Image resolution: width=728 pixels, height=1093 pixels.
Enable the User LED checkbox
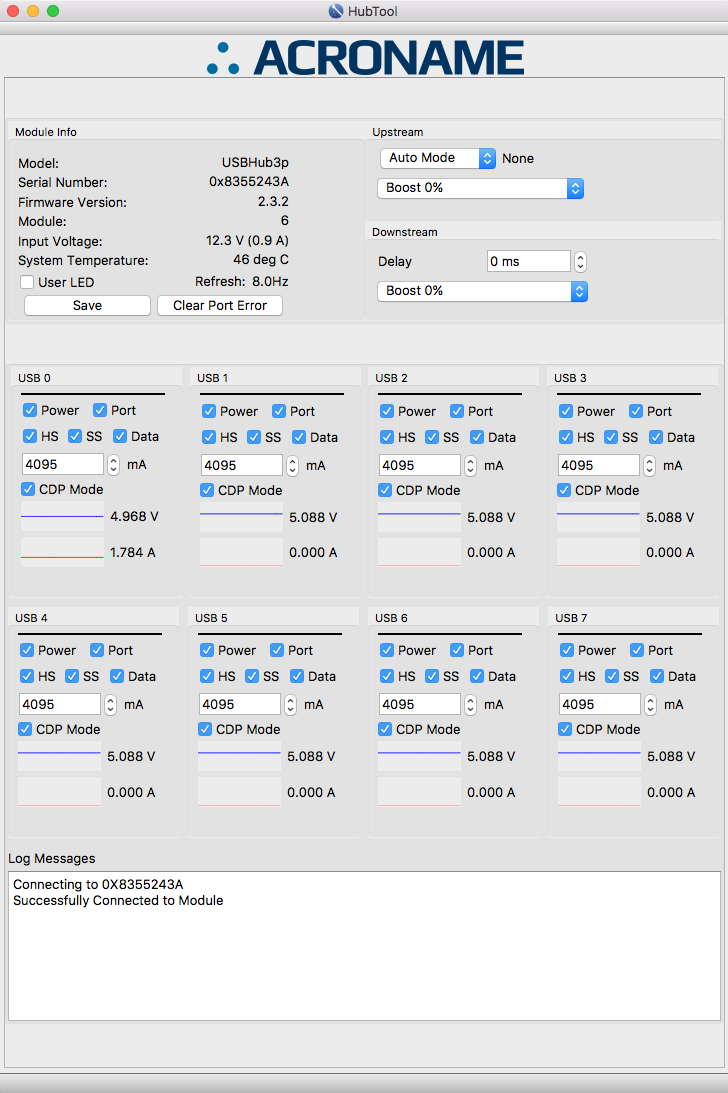coord(28,283)
